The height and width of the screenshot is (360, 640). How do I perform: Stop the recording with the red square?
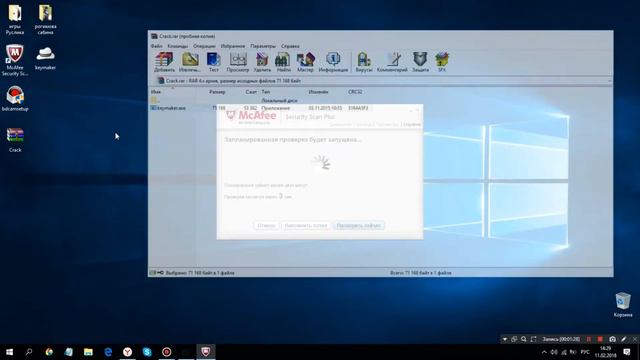click(x=600, y=339)
